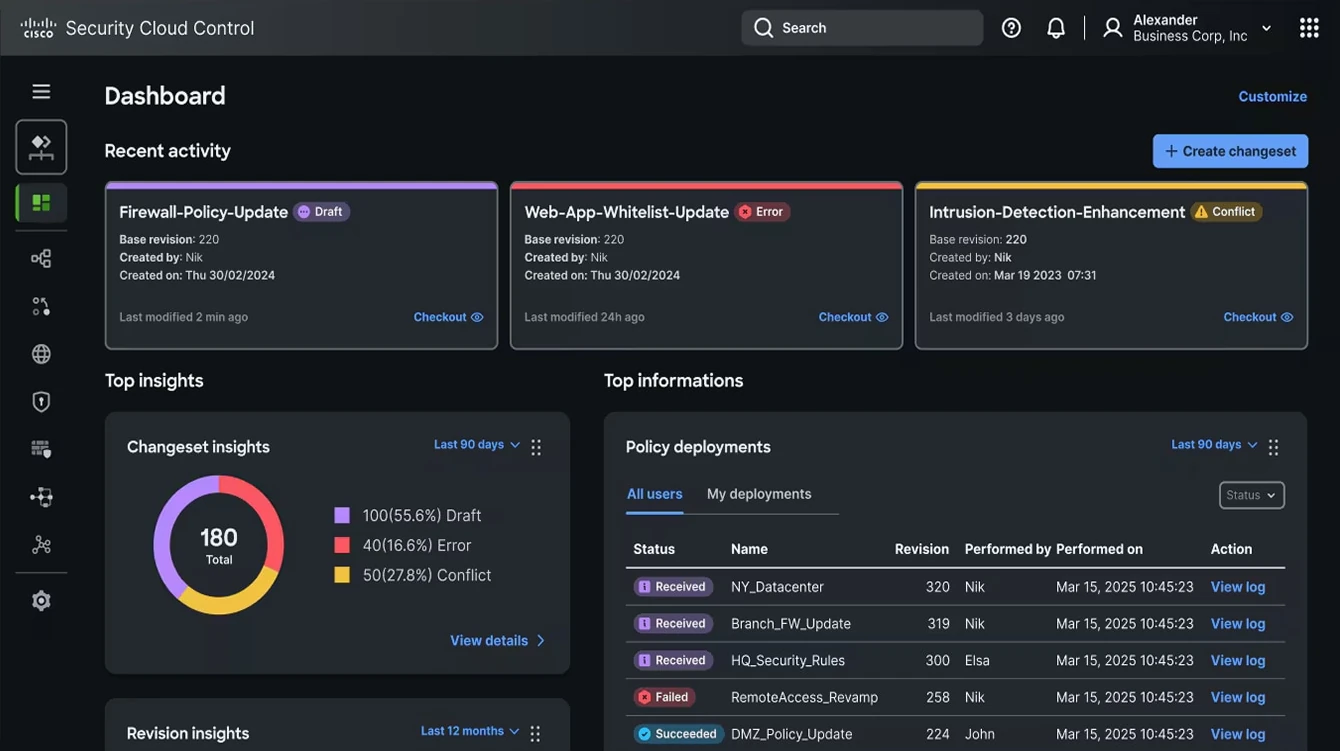Open the Status filter dropdown
Viewport: 1340px width, 751px height.
(1252, 495)
